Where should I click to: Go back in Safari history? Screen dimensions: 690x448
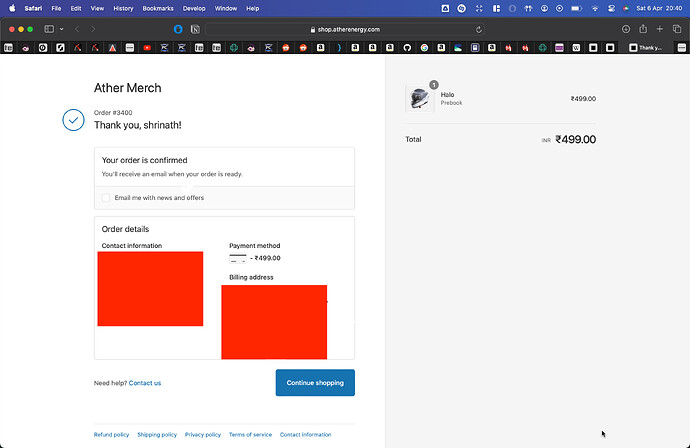pos(77,29)
